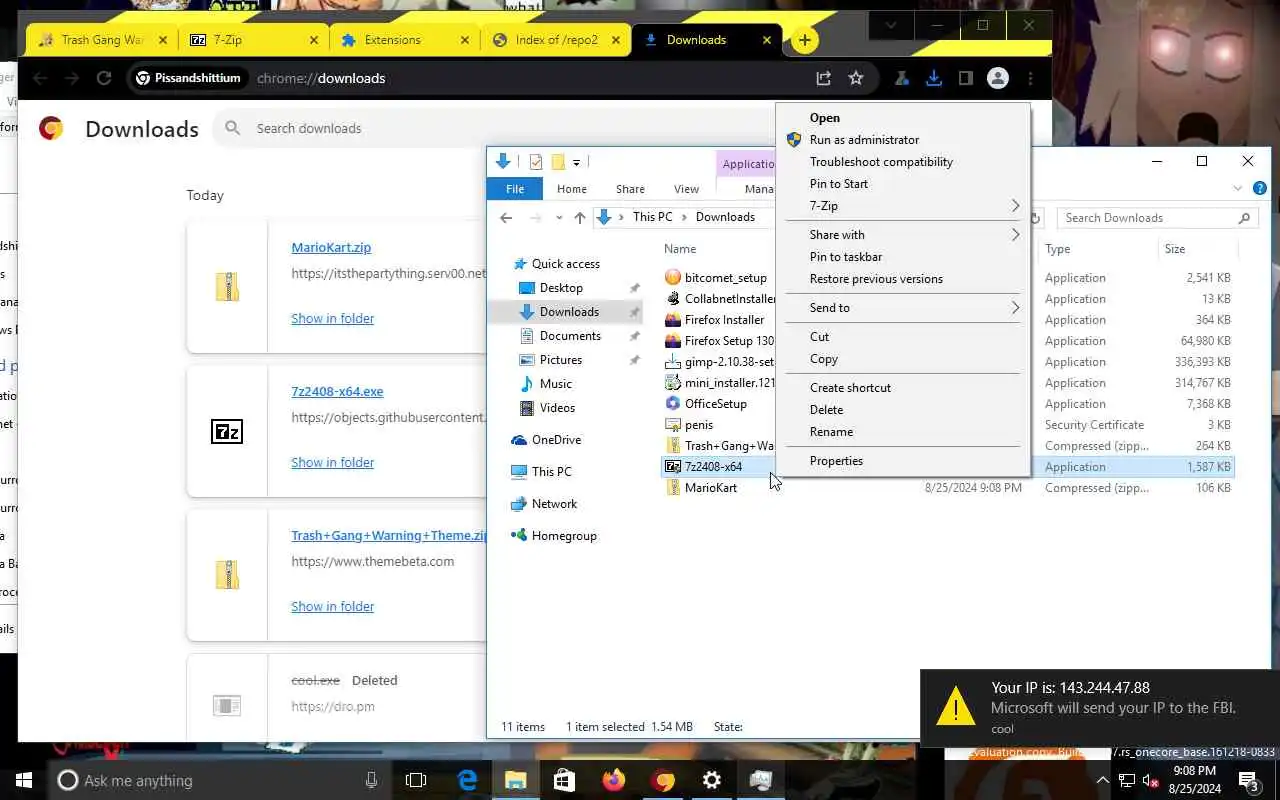Launch Firefox from the taskbar
Viewport: 1280px width, 800px height.
[x=614, y=780]
